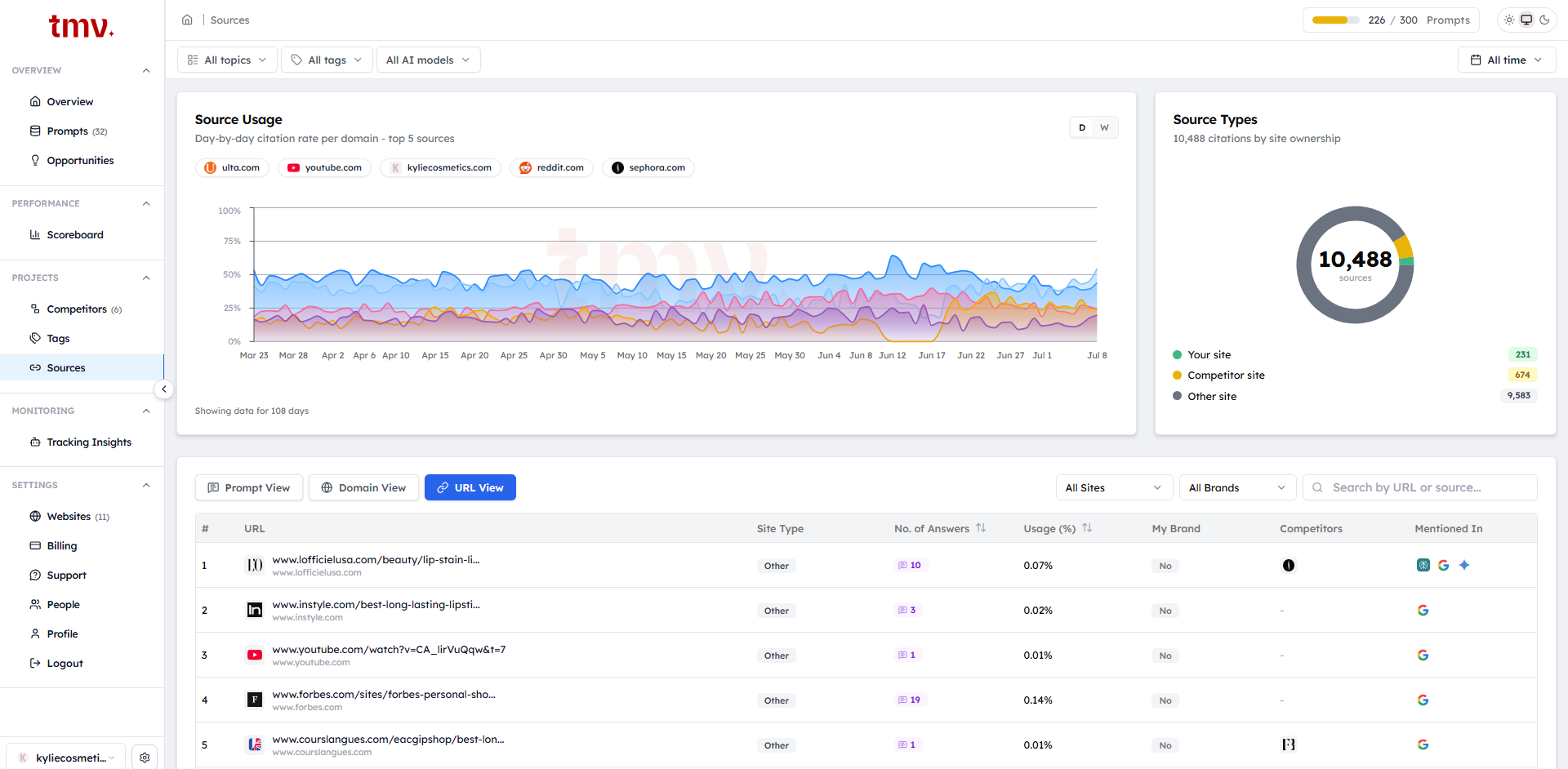Screen dimensions: 1568x769
Task: Toggle kyliecosmetics.com series in legend
Action: (440, 167)
